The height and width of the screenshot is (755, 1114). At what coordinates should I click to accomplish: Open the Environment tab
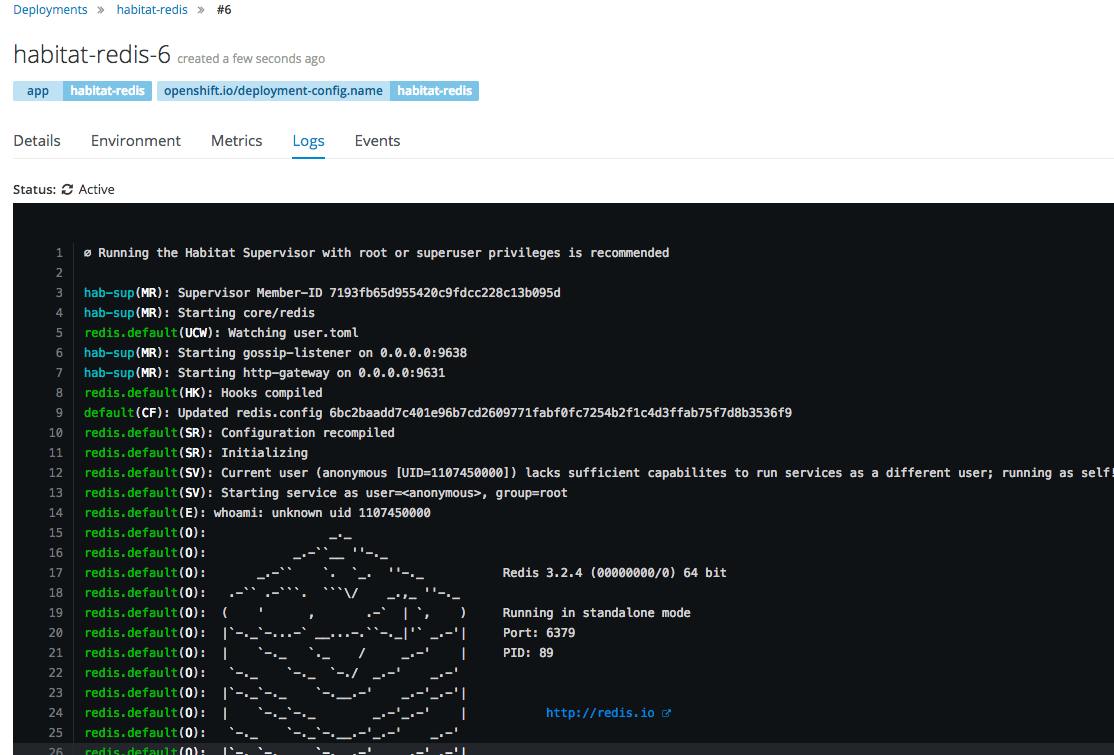coord(135,140)
